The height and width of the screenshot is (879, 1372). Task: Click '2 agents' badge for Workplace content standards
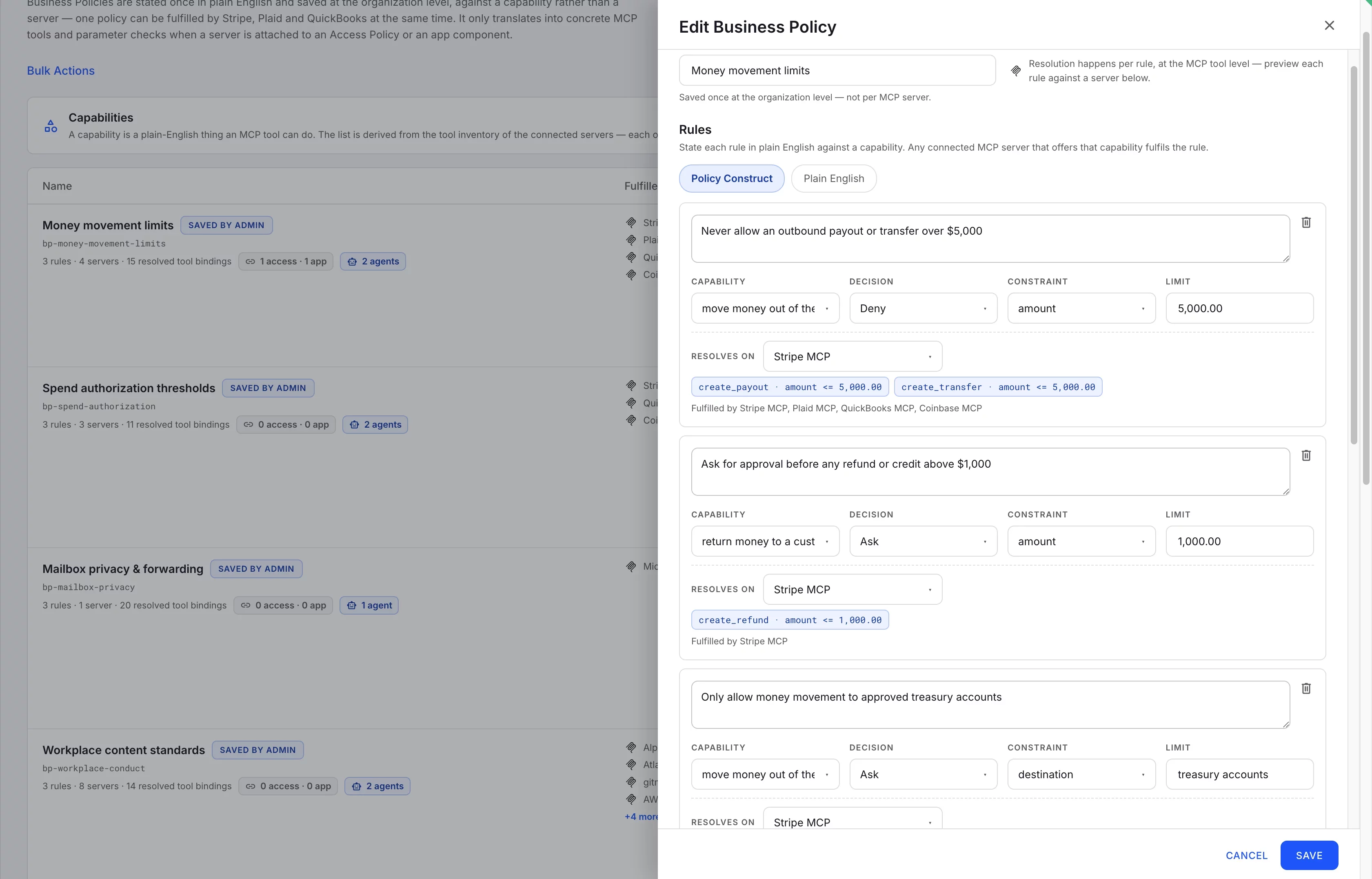[377, 786]
